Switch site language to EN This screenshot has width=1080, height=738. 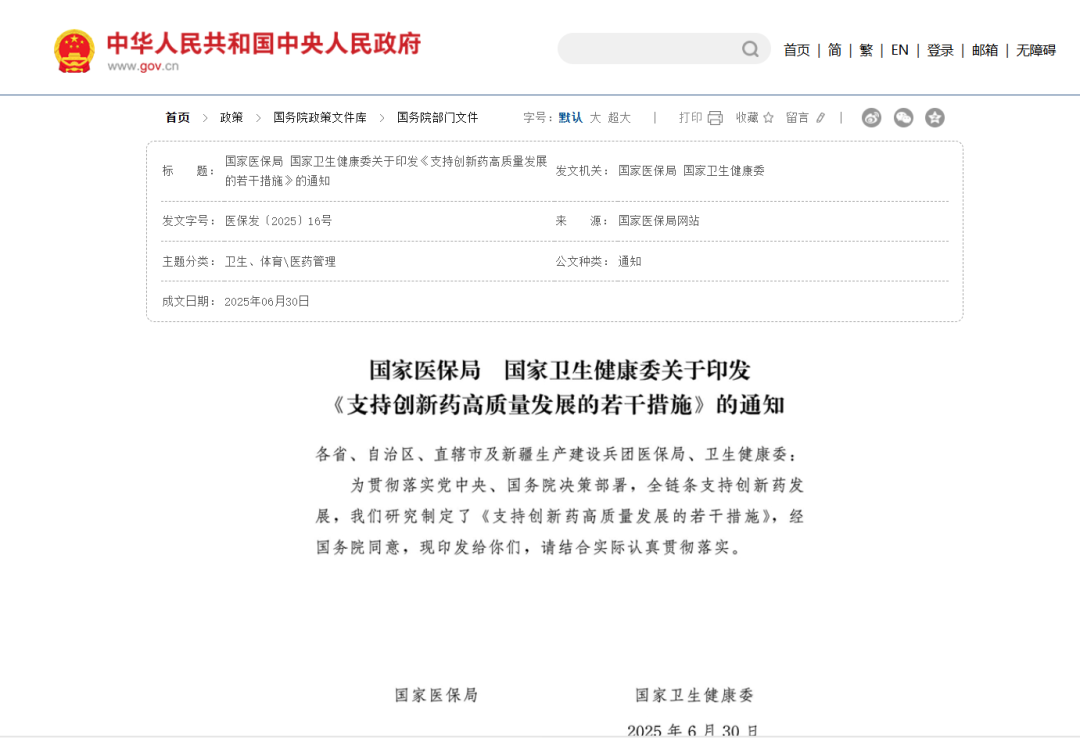[899, 49]
